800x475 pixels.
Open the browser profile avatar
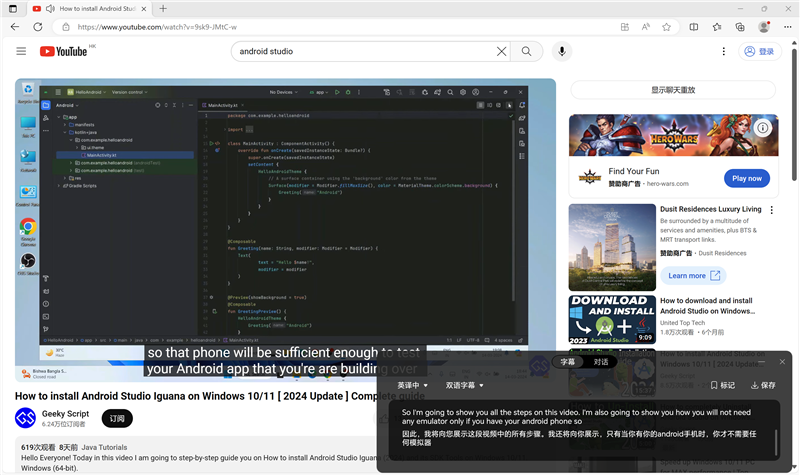pyautogui.click(x=764, y=27)
